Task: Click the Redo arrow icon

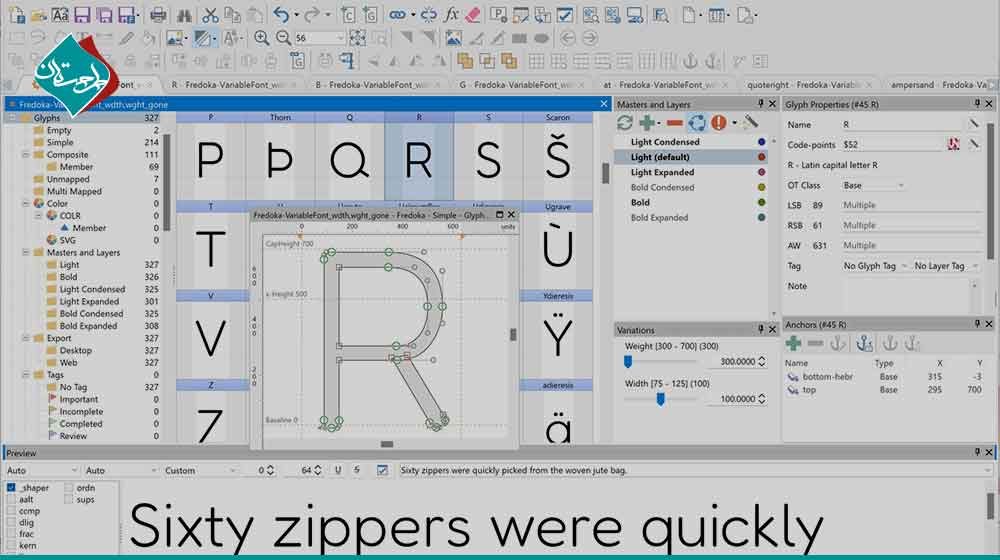Action: (x=311, y=15)
